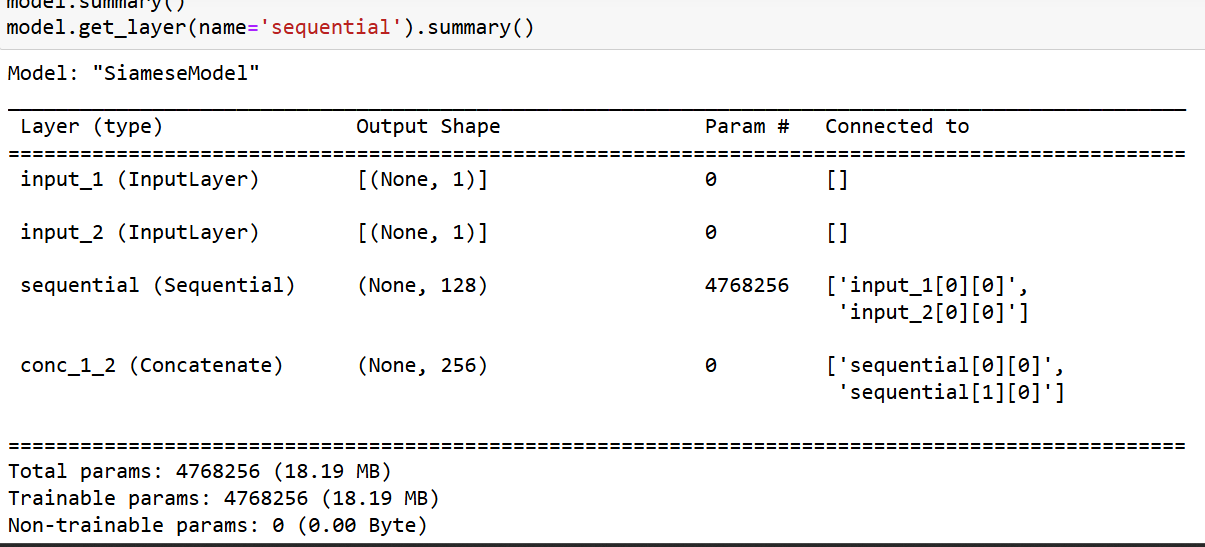Click 'sequential[0][0]' in the Connected to column
The height and width of the screenshot is (547, 1205).
pos(945,366)
